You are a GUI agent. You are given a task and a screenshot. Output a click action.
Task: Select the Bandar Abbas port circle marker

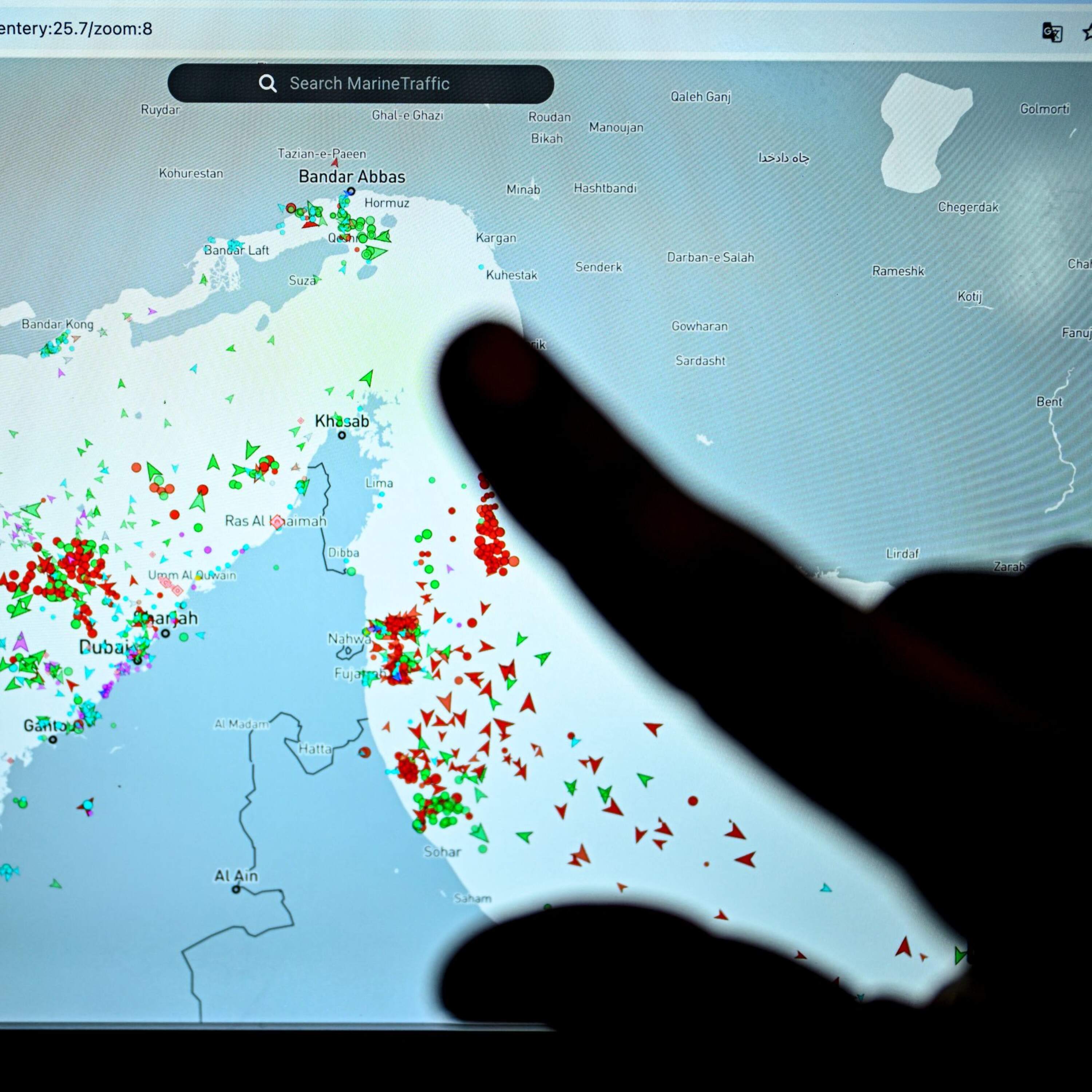[x=351, y=191]
